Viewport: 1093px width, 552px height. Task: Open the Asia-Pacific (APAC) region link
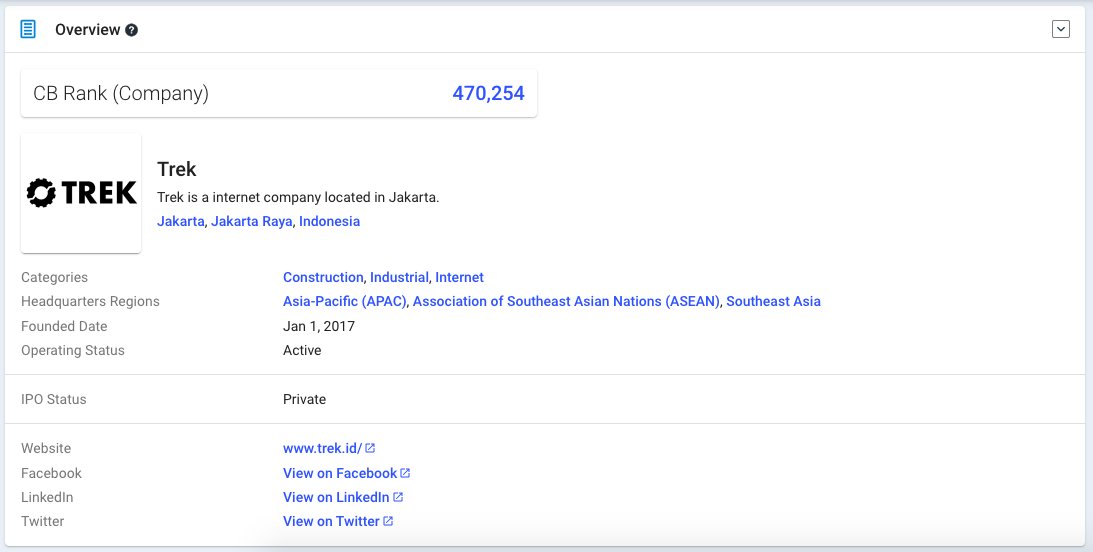pyautogui.click(x=344, y=301)
